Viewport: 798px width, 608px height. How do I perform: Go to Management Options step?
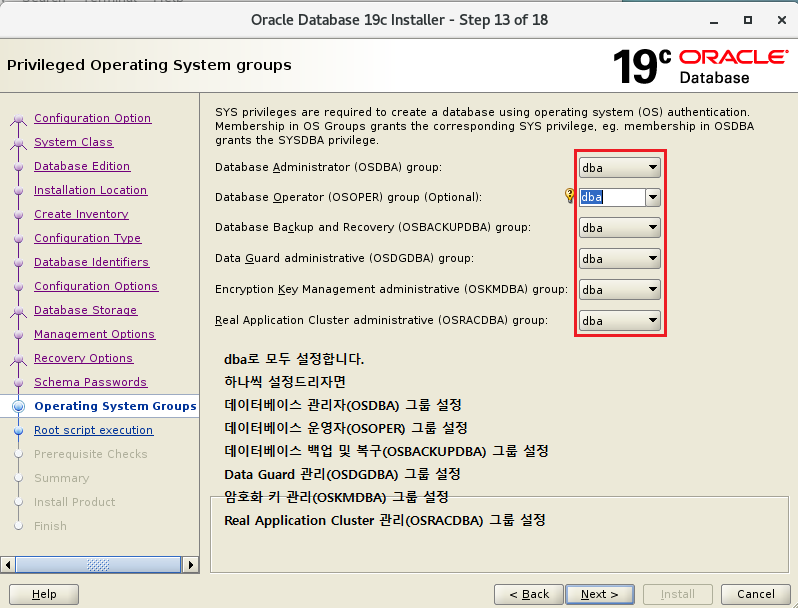tap(95, 334)
